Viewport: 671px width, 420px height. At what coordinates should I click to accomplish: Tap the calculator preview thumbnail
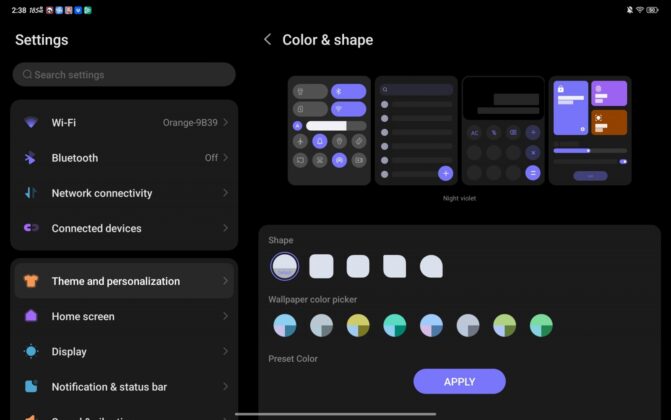[503, 131]
